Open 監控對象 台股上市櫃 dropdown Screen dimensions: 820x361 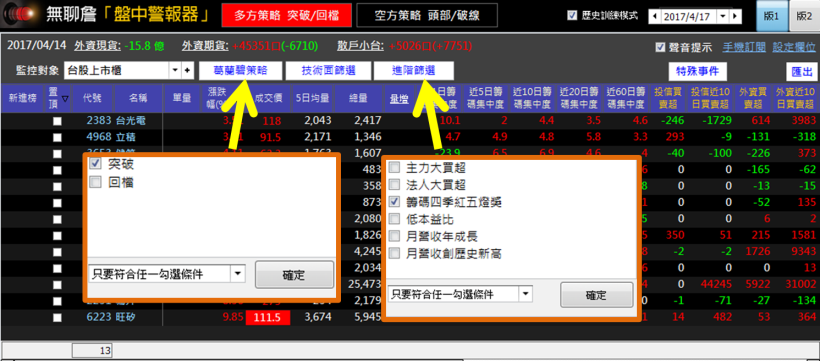175,70
